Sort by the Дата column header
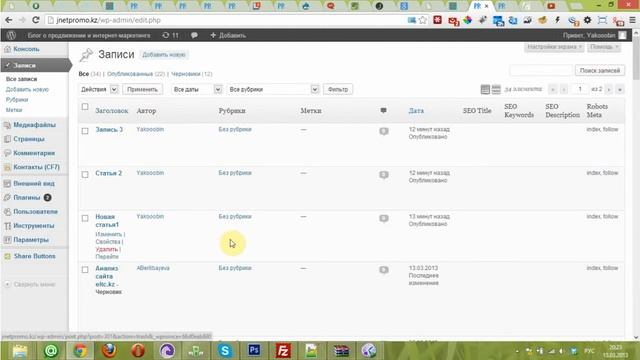The height and width of the screenshot is (360, 640). tap(416, 111)
